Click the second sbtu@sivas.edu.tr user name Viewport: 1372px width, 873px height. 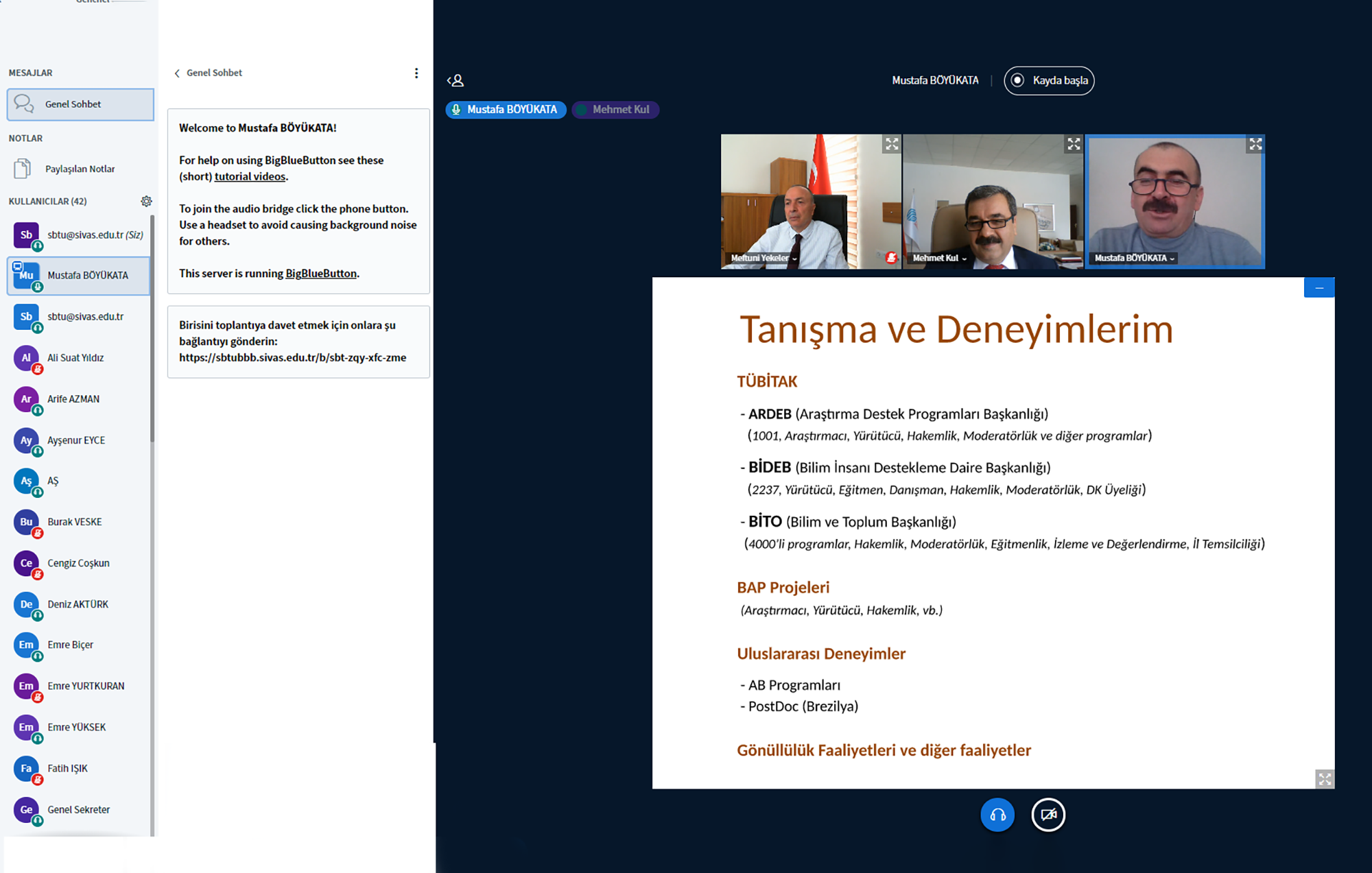coord(86,317)
